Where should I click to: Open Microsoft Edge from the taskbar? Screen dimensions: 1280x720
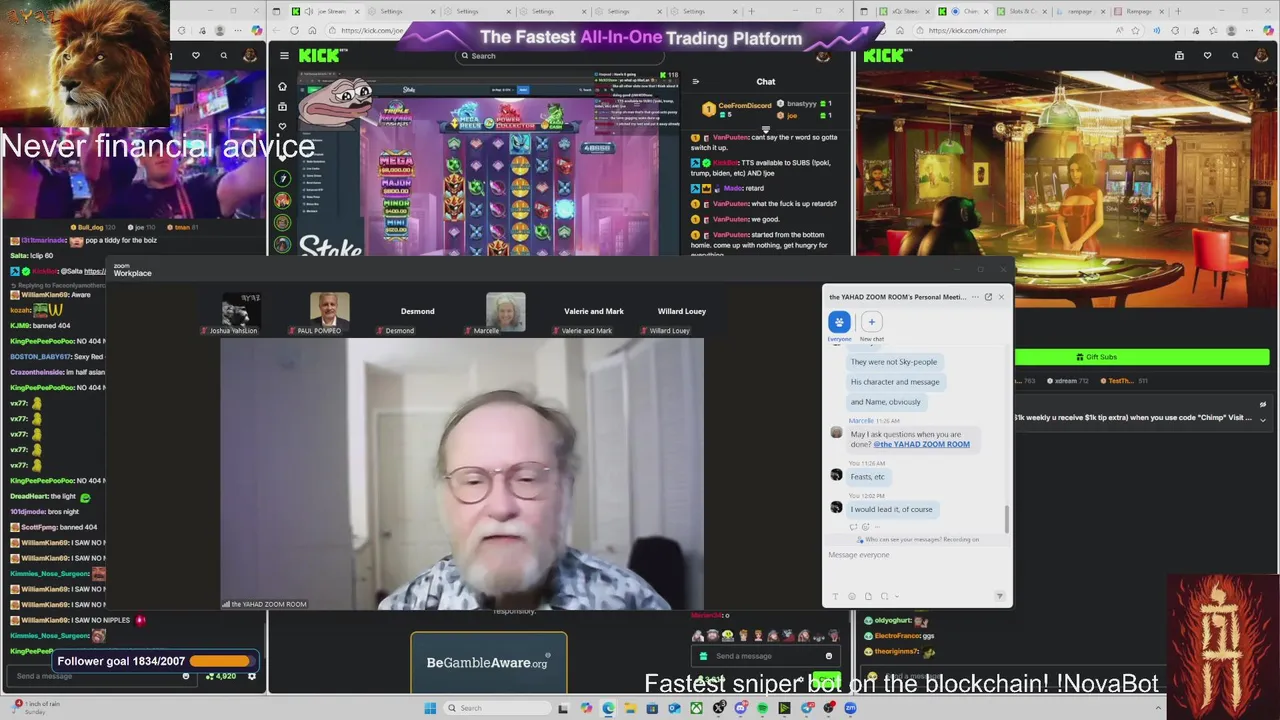(x=609, y=708)
